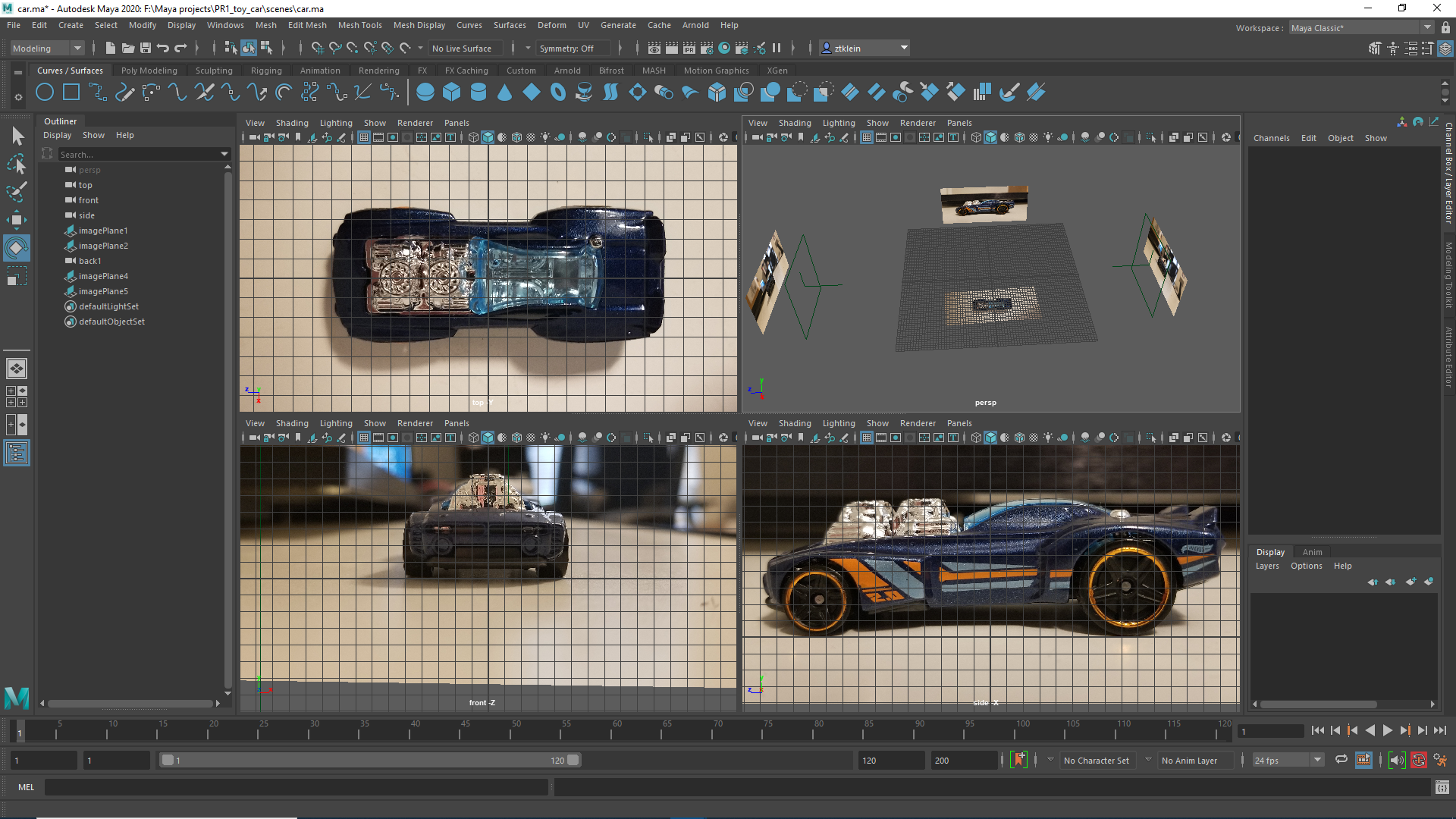Open the Modeling menu set dropdown
This screenshot has width=1456, height=819.
pos(47,48)
